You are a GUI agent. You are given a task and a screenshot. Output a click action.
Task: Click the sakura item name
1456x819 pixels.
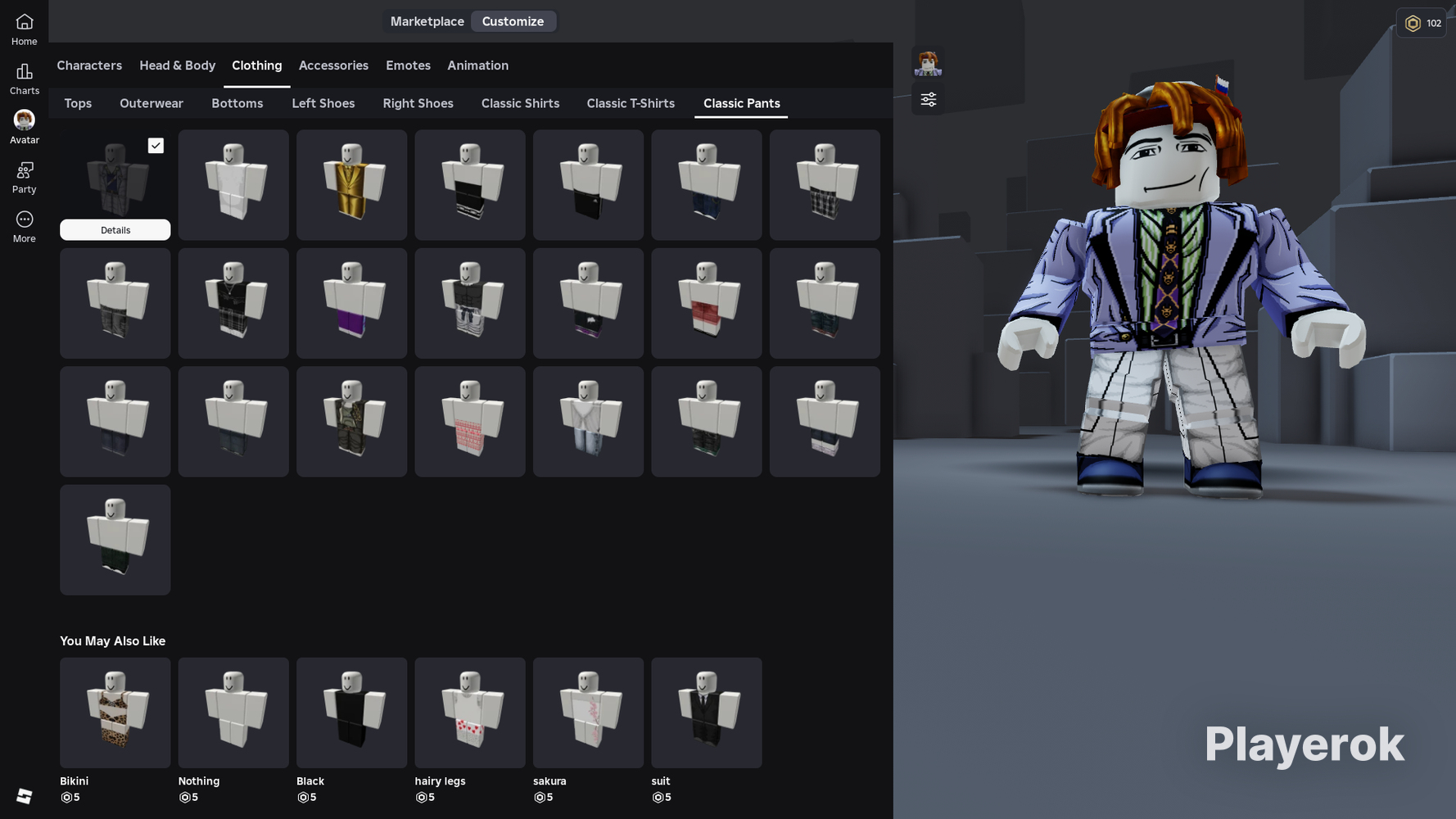549,781
